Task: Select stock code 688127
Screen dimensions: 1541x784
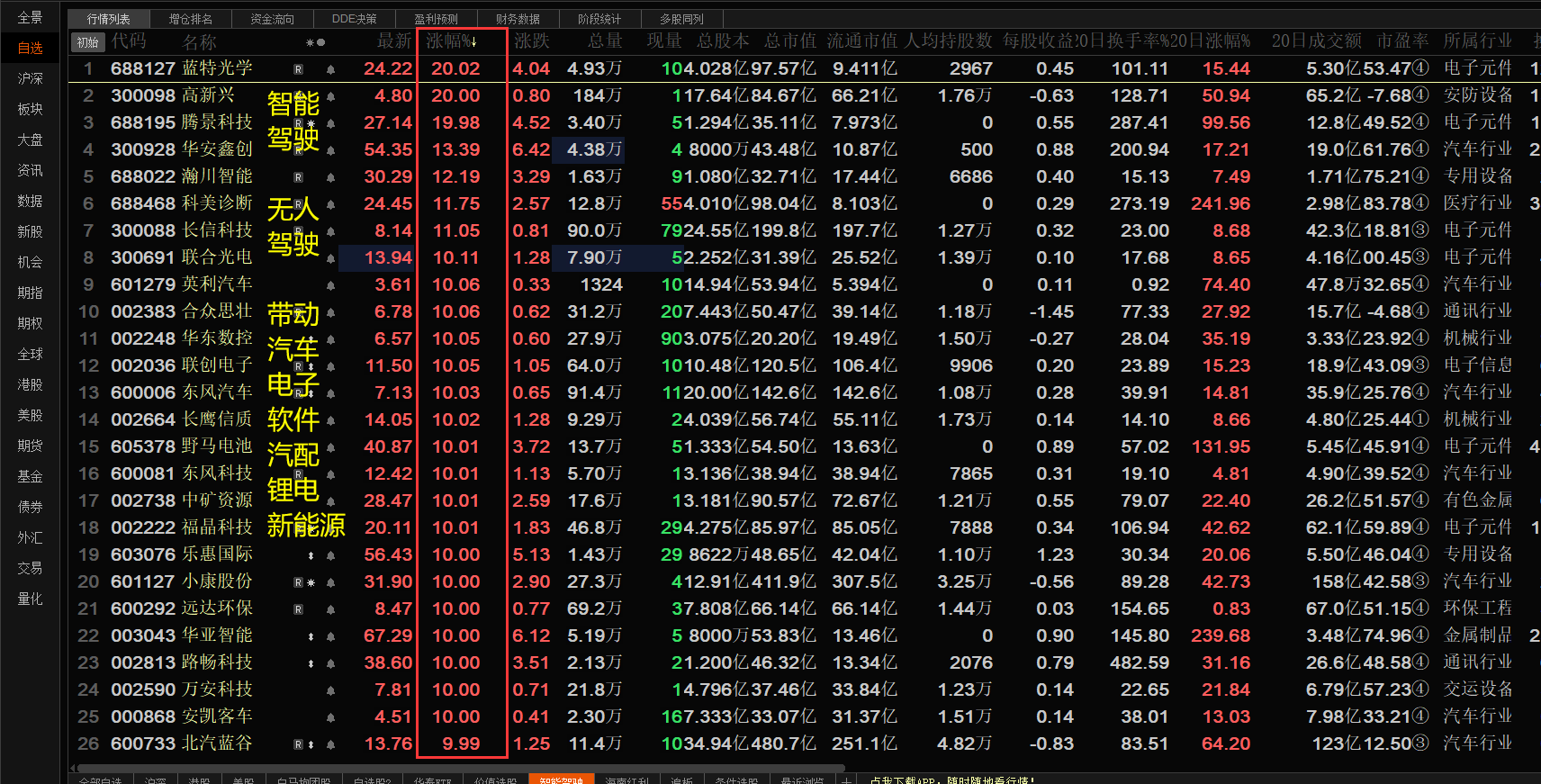Action: click(142, 68)
